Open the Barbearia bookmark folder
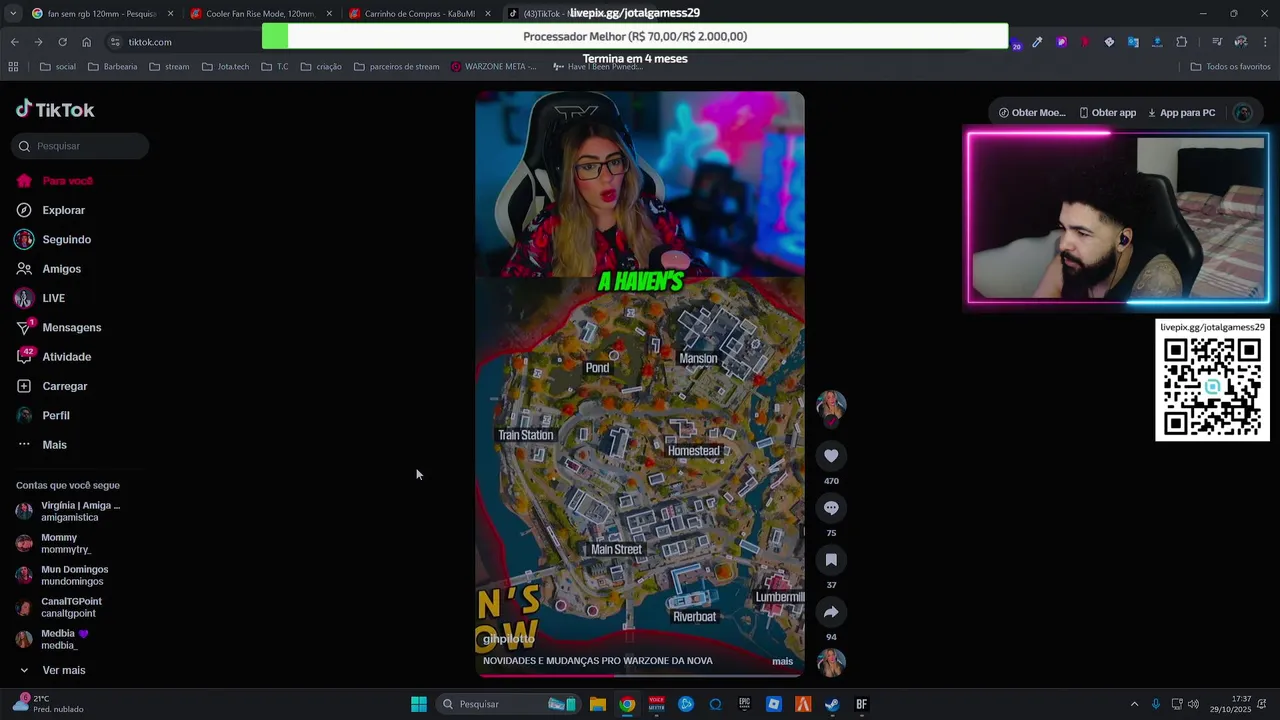The width and height of the screenshot is (1280, 720). 112,67
